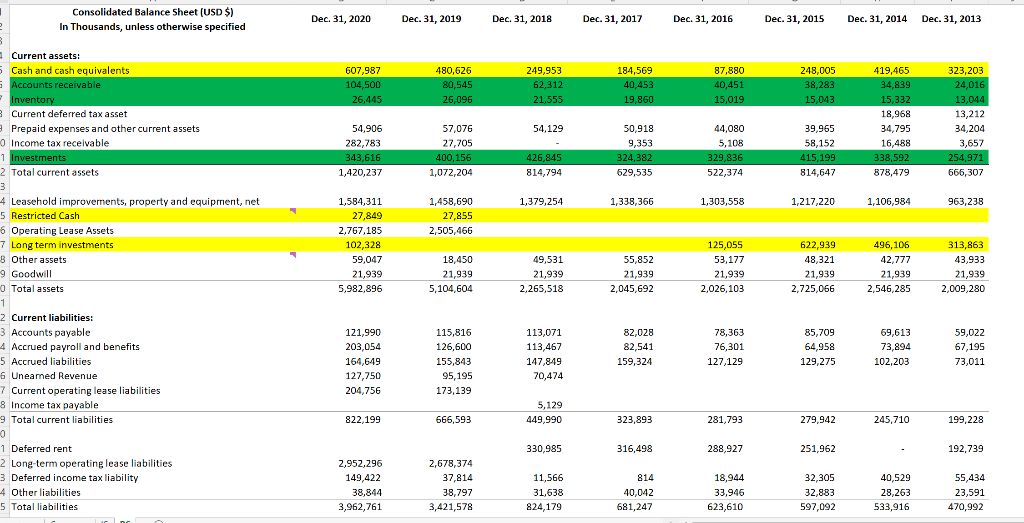This screenshot has width=1024, height=523.
Task: Select 'Current operating lease liabilities' label
Action: click(x=86, y=390)
